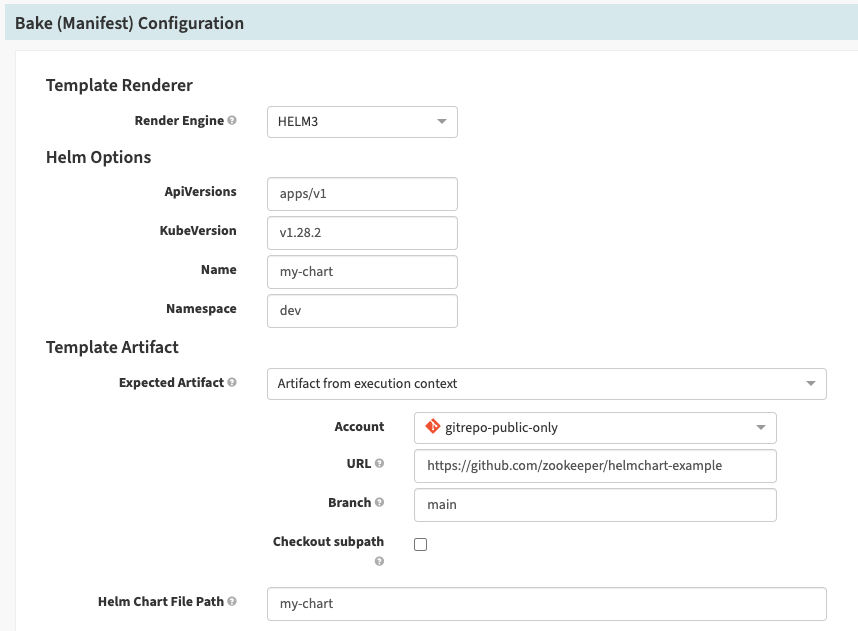Click help icon beside Branch label

(x=380, y=503)
